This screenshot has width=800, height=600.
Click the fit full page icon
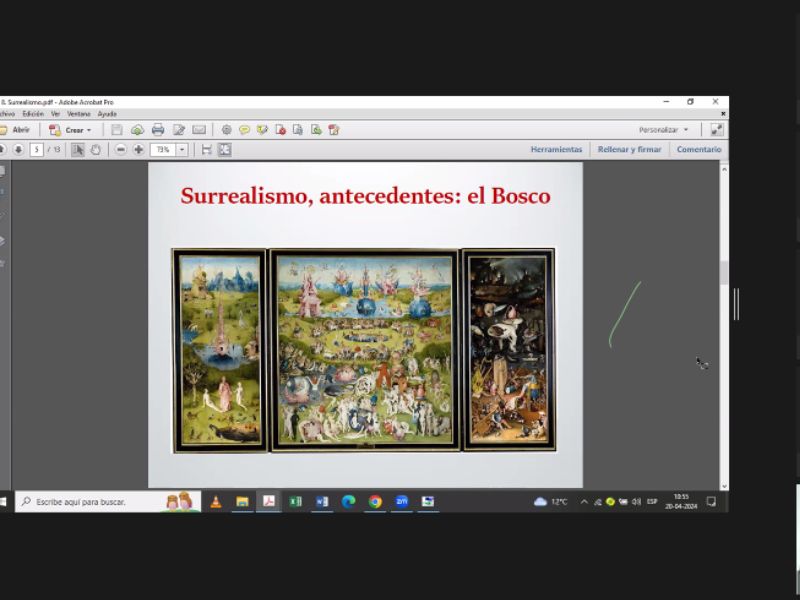pyautogui.click(x=224, y=149)
